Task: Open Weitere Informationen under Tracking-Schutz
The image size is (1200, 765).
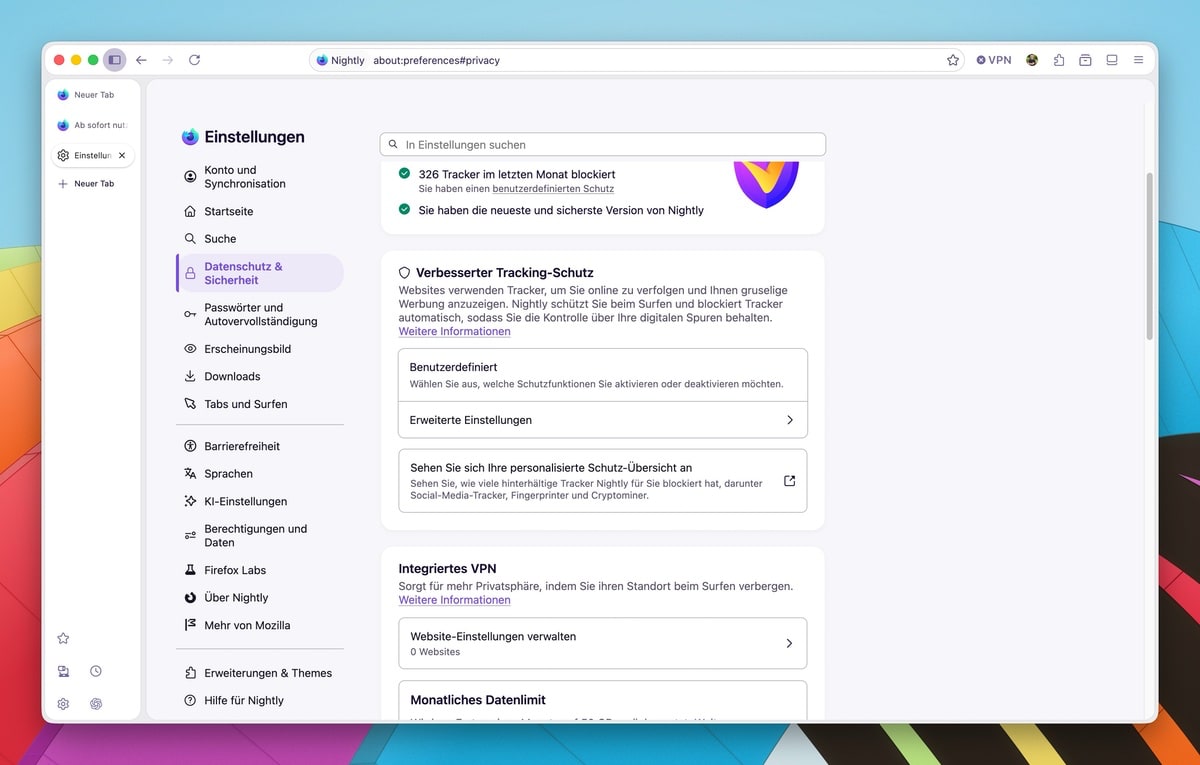Action: [x=454, y=331]
